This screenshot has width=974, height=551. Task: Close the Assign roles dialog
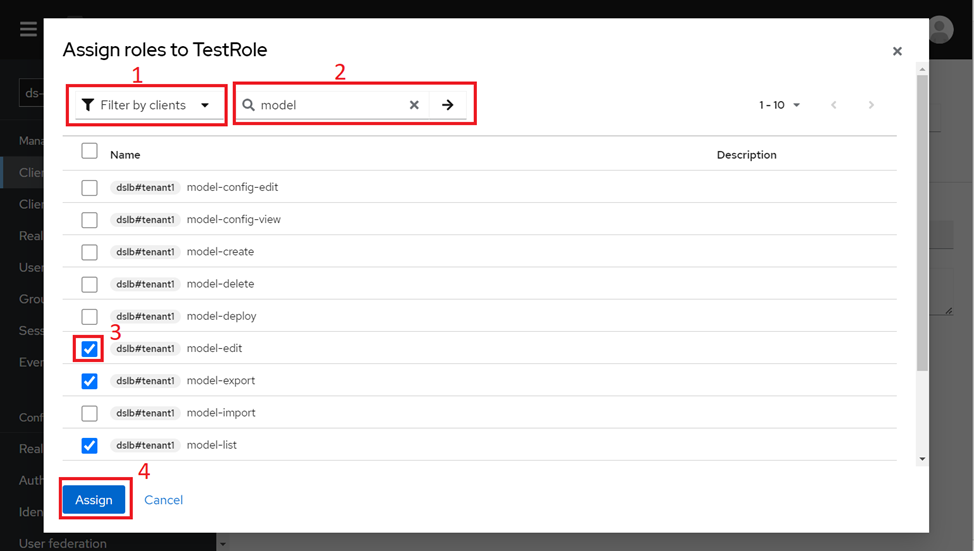tap(897, 51)
